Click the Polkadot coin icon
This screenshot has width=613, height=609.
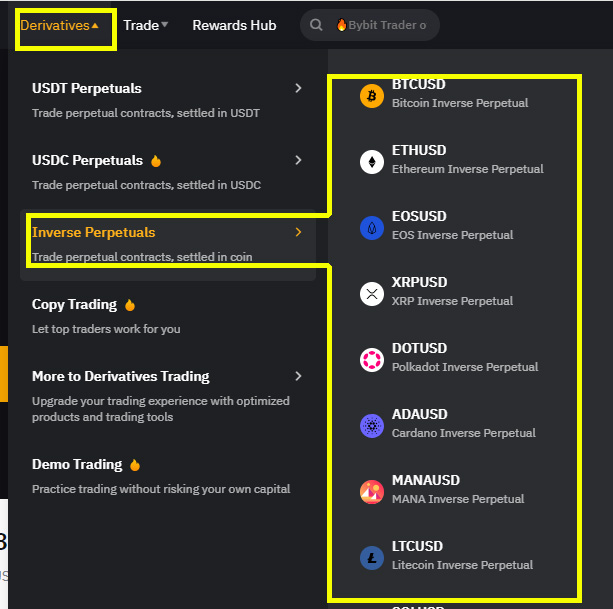[x=371, y=360]
